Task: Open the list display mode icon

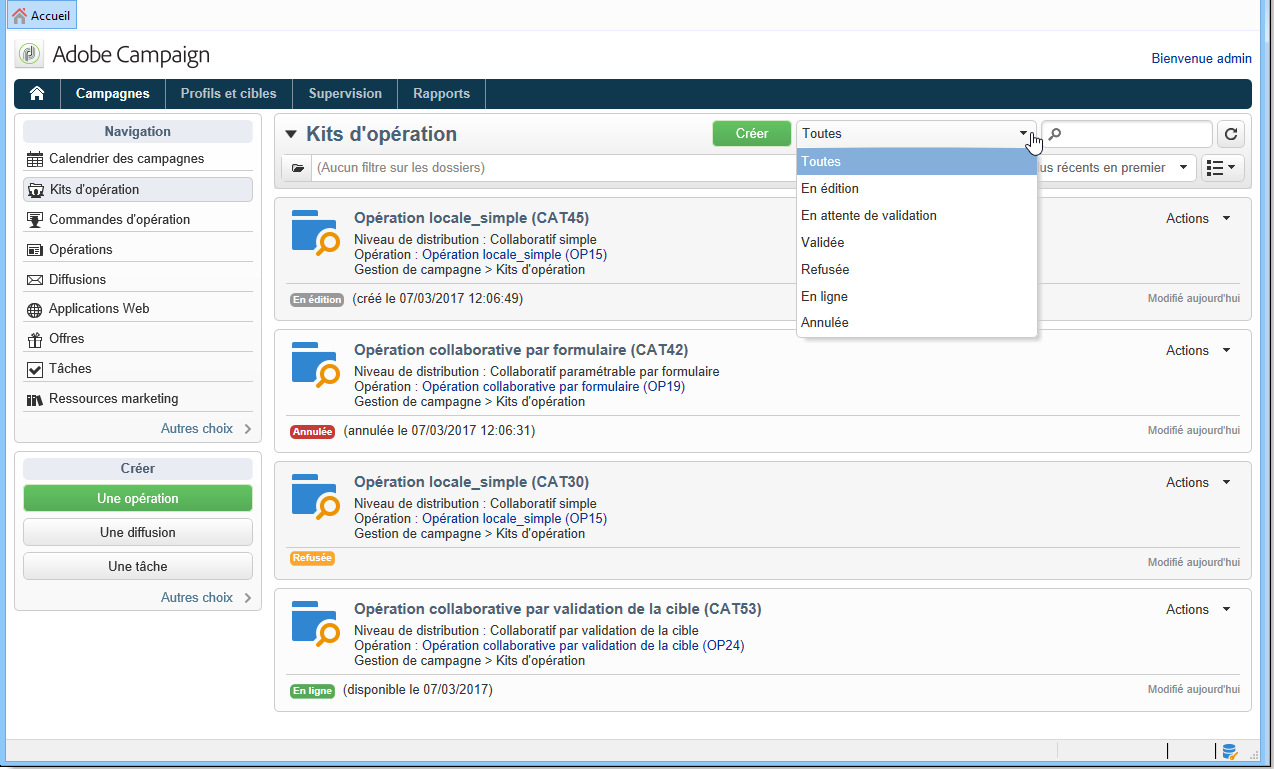Action: 1222,168
